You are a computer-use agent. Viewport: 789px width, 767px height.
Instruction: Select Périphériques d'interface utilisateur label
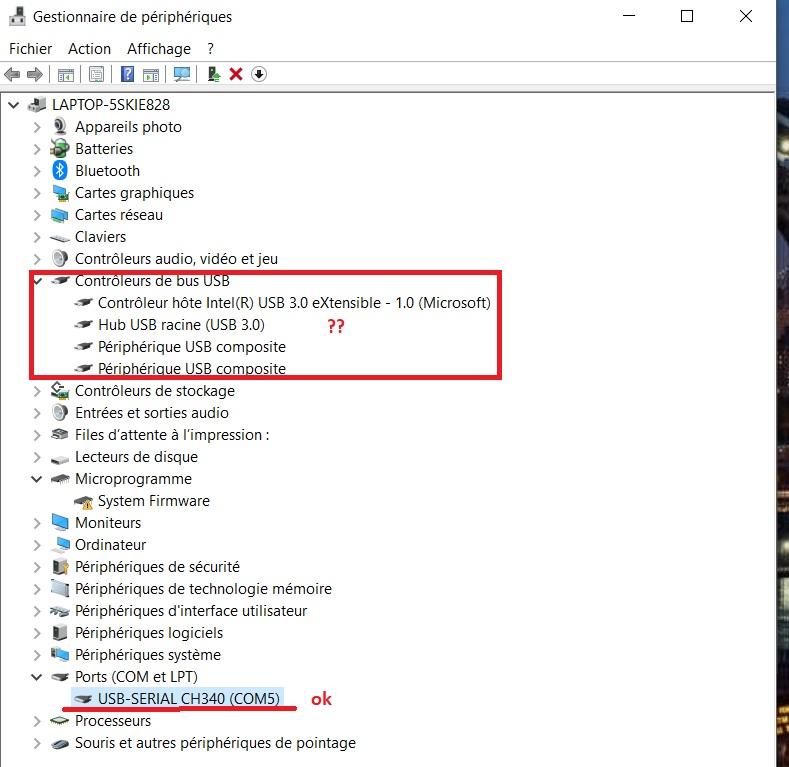(191, 610)
